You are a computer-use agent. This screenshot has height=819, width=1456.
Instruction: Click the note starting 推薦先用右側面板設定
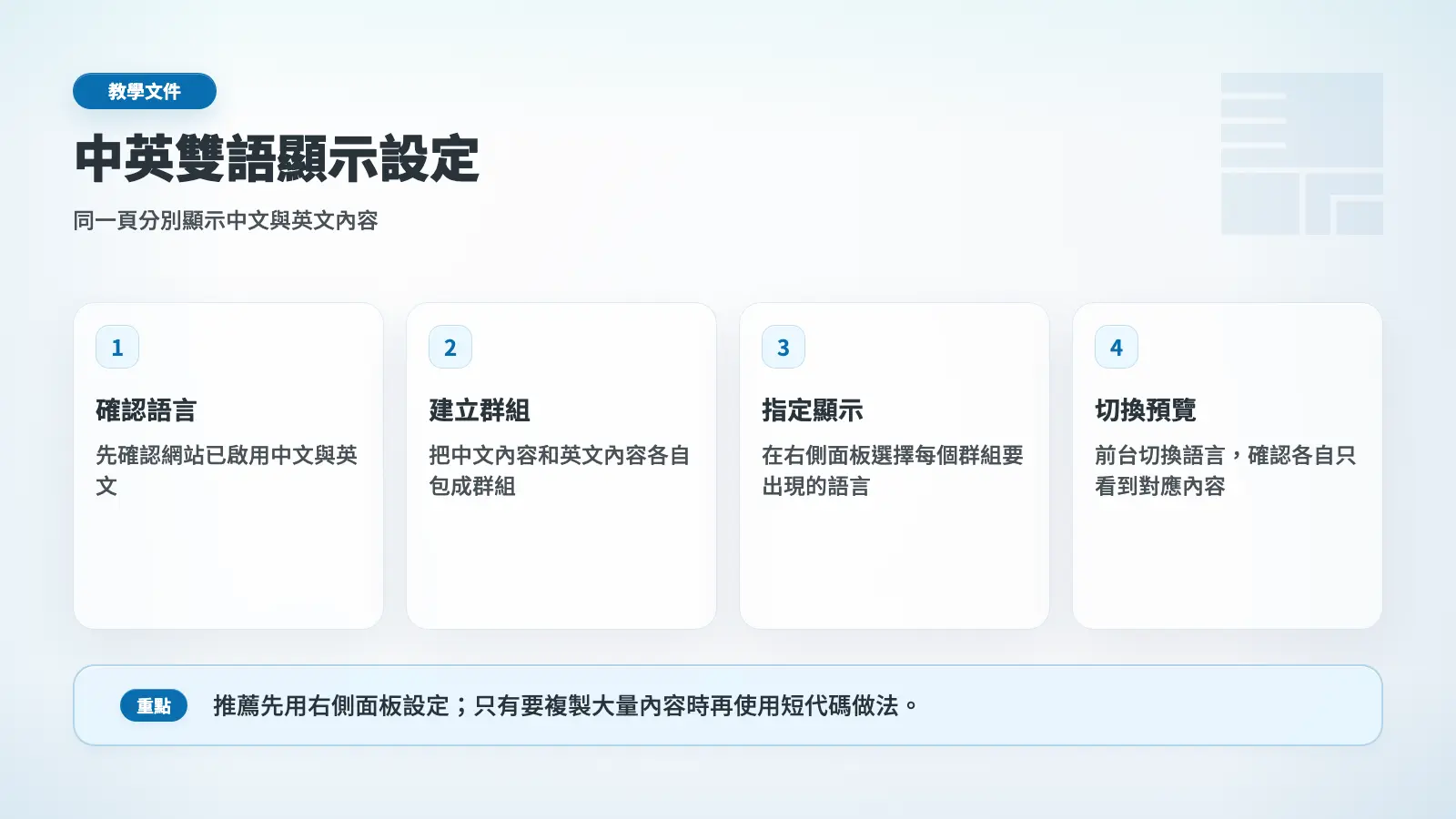tap(566, 705)
